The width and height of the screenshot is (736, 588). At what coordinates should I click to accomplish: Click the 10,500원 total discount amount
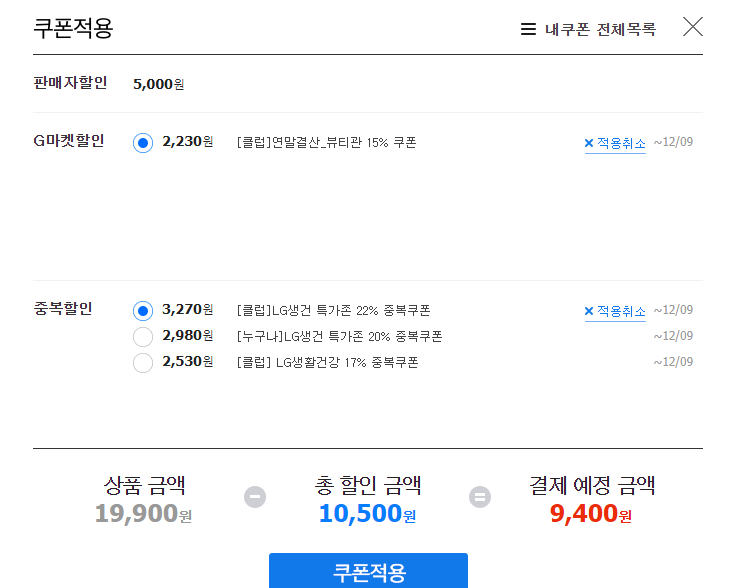[x=367, y=513]
